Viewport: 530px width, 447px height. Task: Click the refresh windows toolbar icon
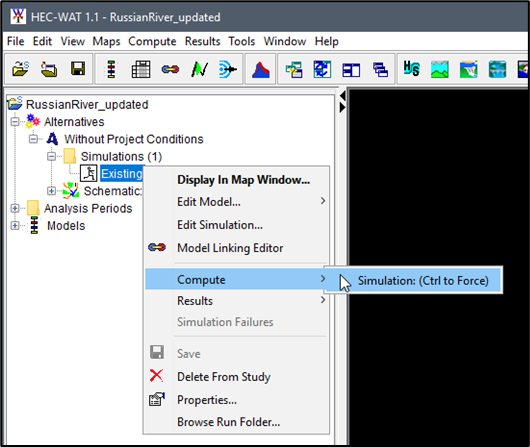[322, 69]
